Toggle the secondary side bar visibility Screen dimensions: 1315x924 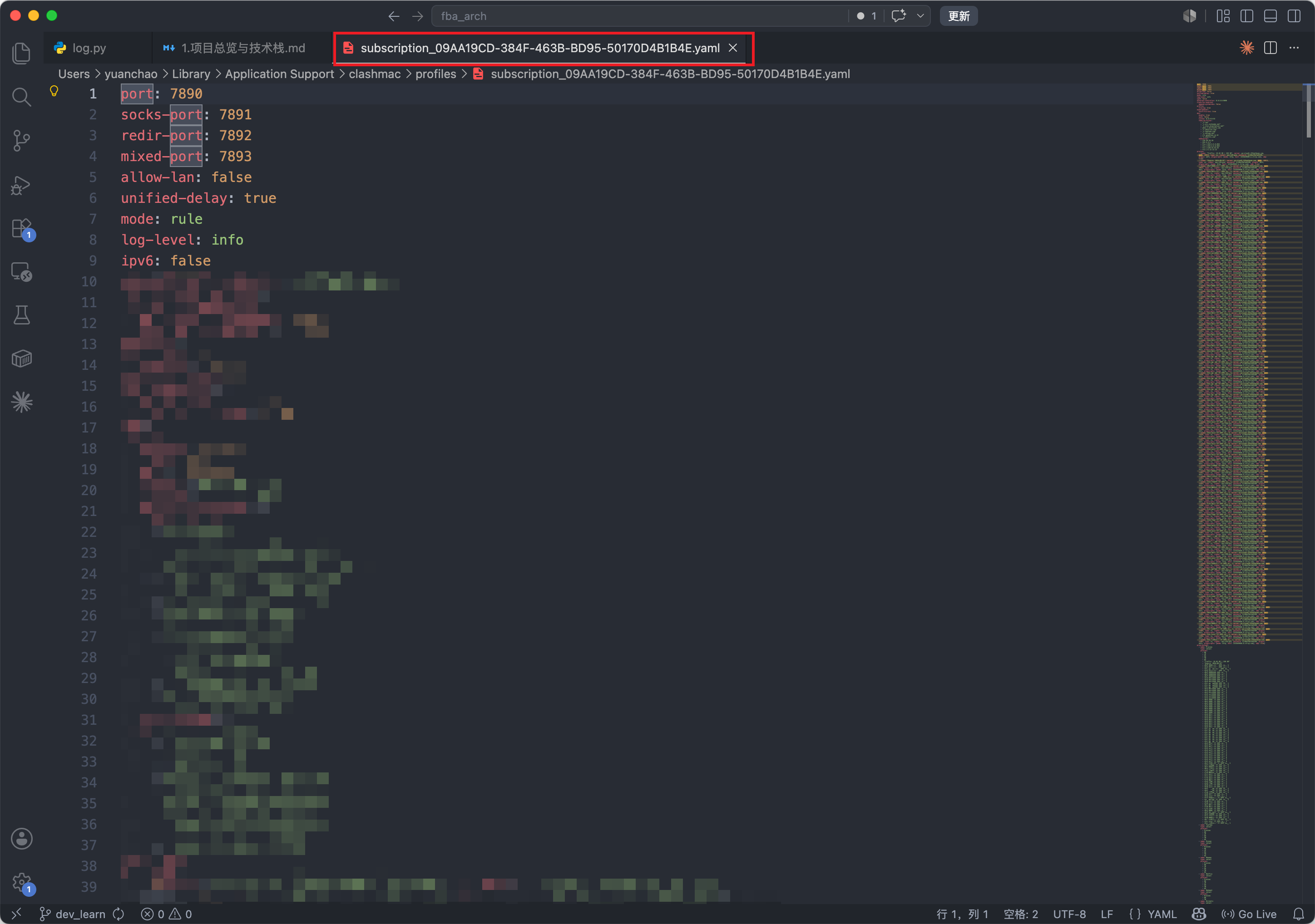[x=1294, y=16]
